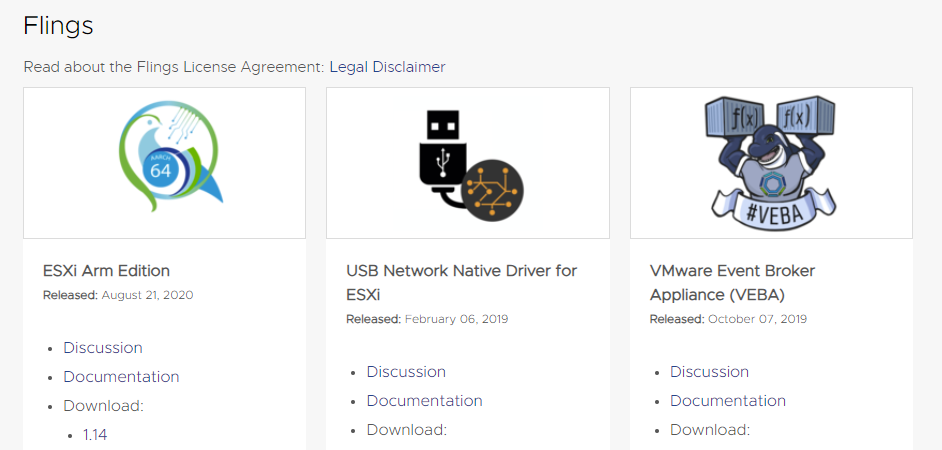Click the ESXi Arm Edition title
Viewport: 942px width, 450px height.
point(106,271)
